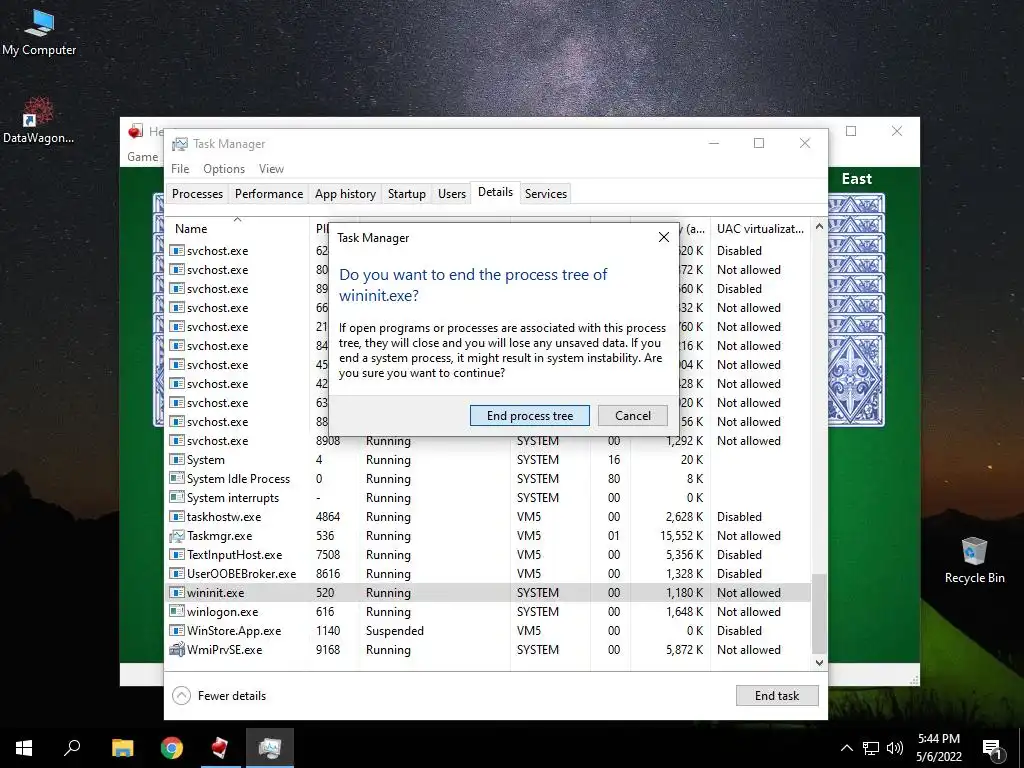
Task: Select the winlogon.exe row name
Action: (222, 612)
